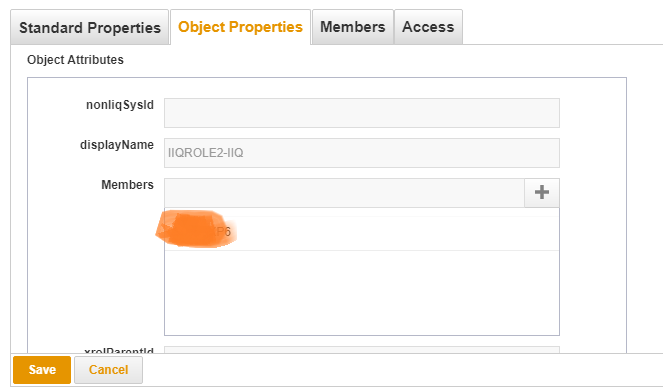Click the orange scribble hiding the member name
The height and width of the screenshot is (390, 663).
tap(194, 229)
